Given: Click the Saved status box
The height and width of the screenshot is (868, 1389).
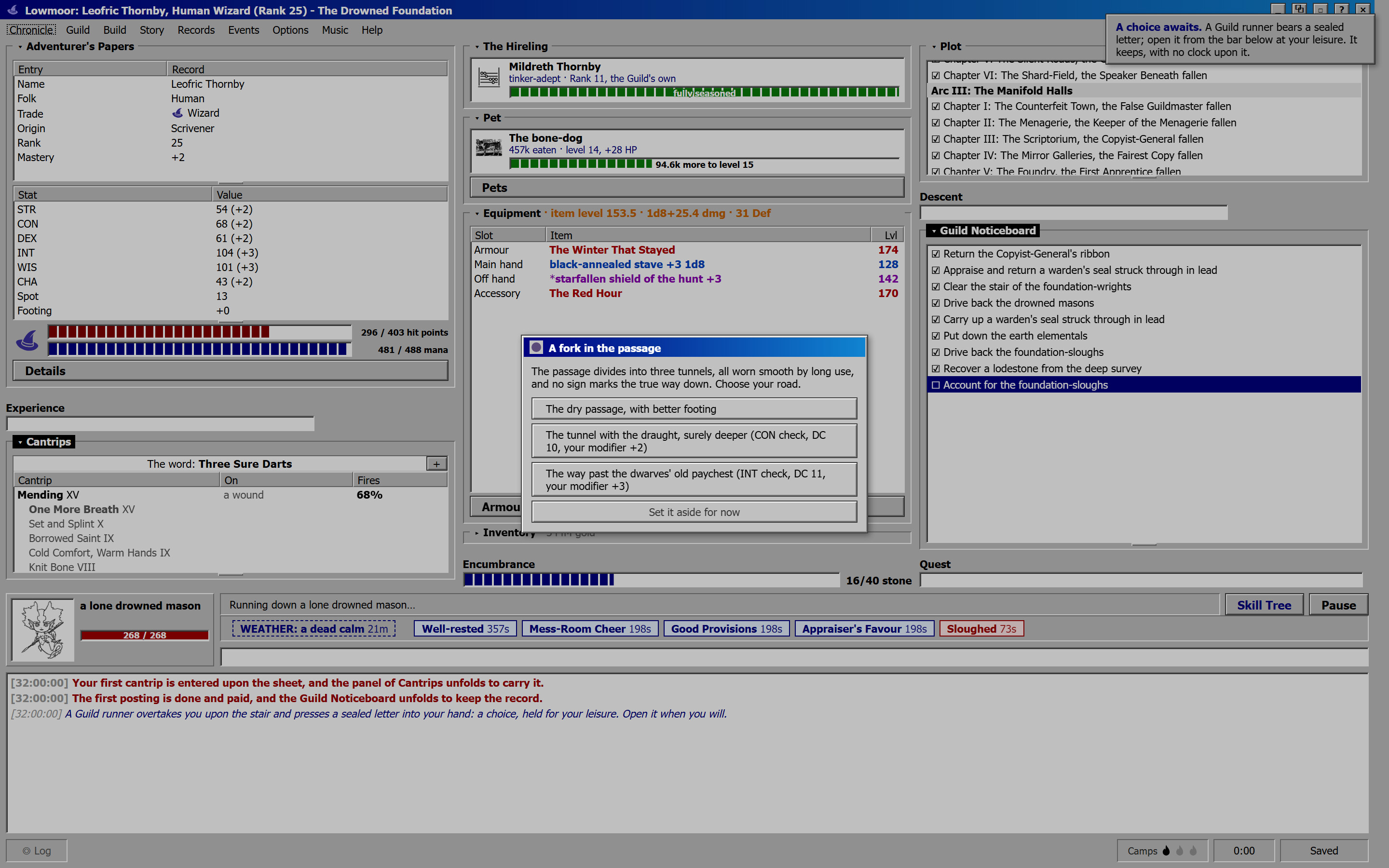Looking at the screenshot, I should pos(1323,850).
